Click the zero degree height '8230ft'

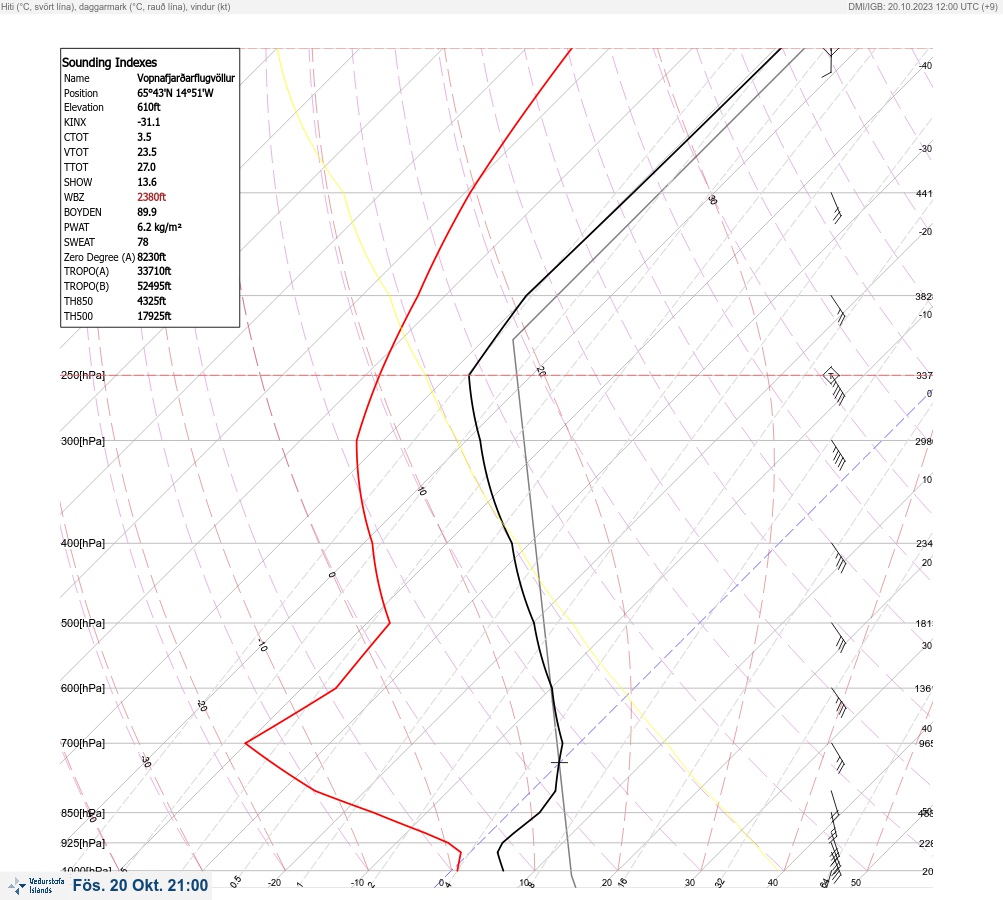point(152,257)
